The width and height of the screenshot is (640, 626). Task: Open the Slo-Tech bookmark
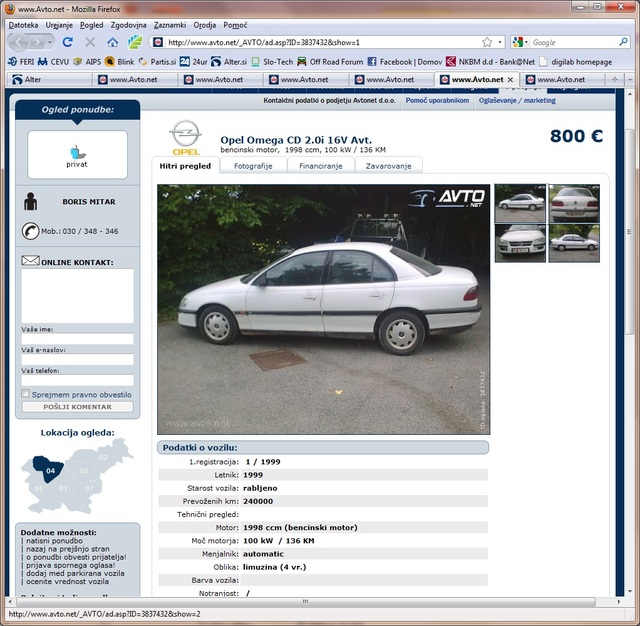(x=272, y=62)
